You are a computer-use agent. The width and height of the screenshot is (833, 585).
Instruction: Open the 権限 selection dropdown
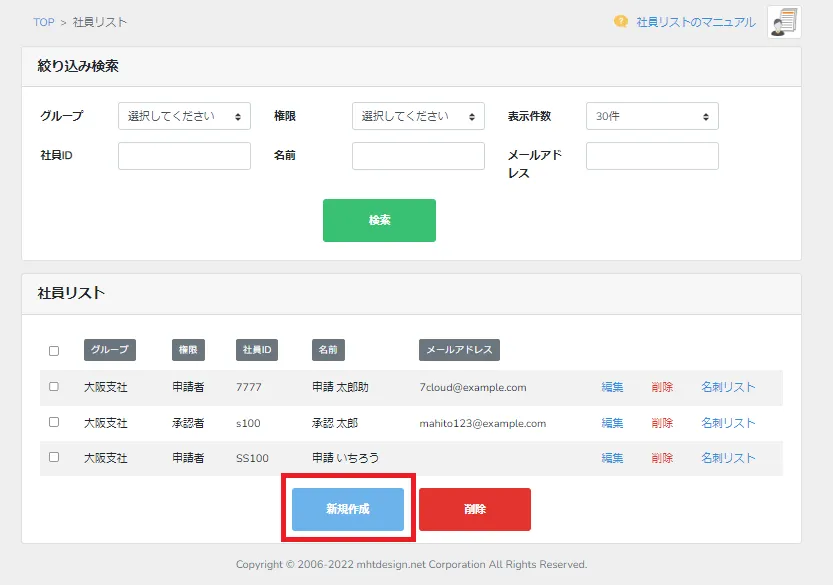pyautogui.click(x=418, y=115)
